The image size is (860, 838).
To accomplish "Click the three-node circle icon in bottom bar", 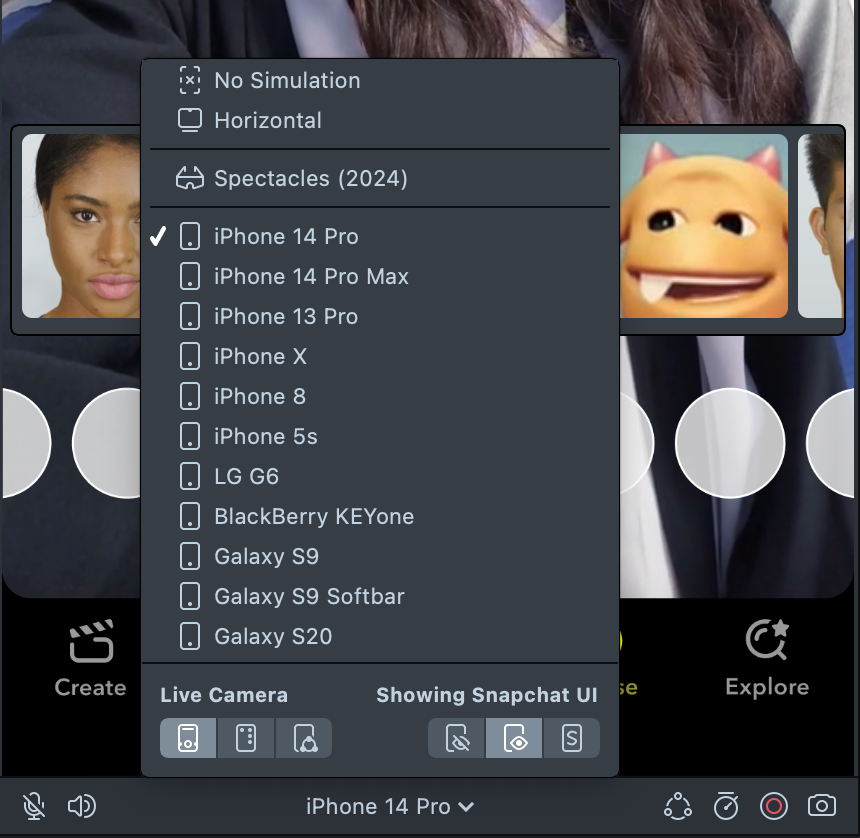I will pyautogui.click(x=678, y=806).
